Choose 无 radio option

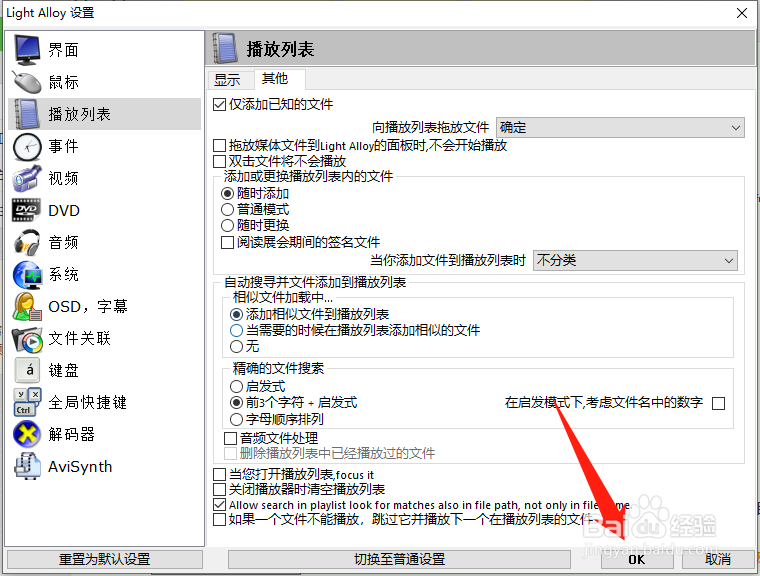click(x=236, y=347)
